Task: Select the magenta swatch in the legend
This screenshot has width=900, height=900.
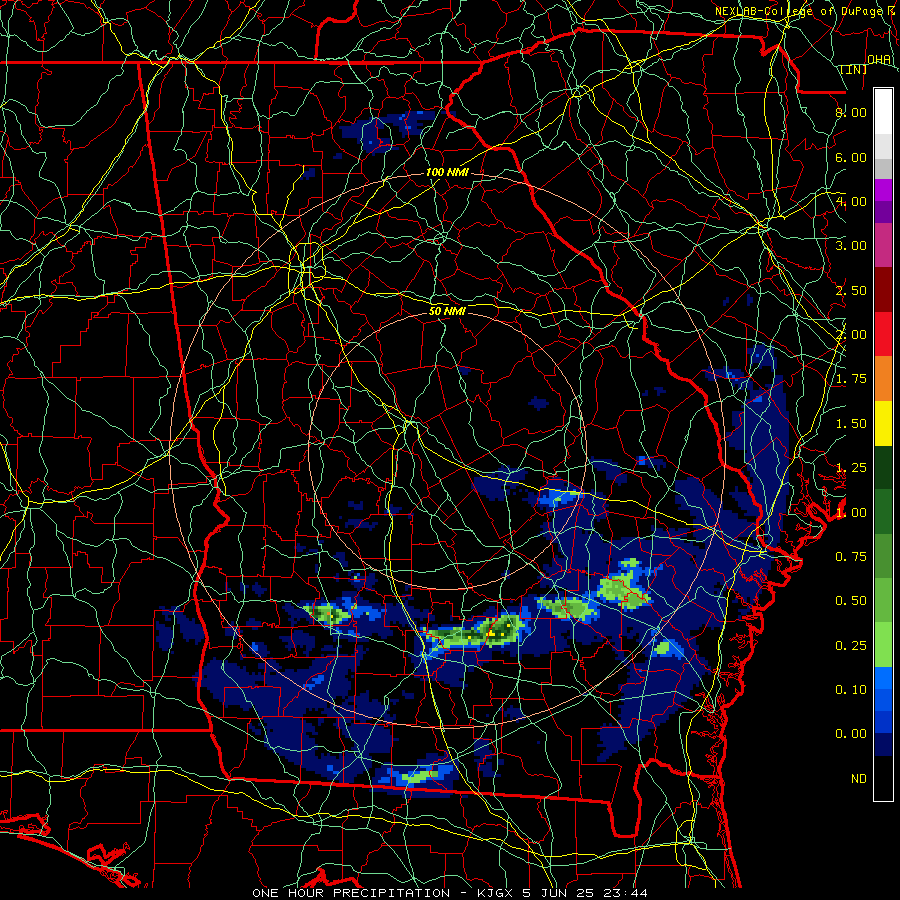Action: coord(883,190)
